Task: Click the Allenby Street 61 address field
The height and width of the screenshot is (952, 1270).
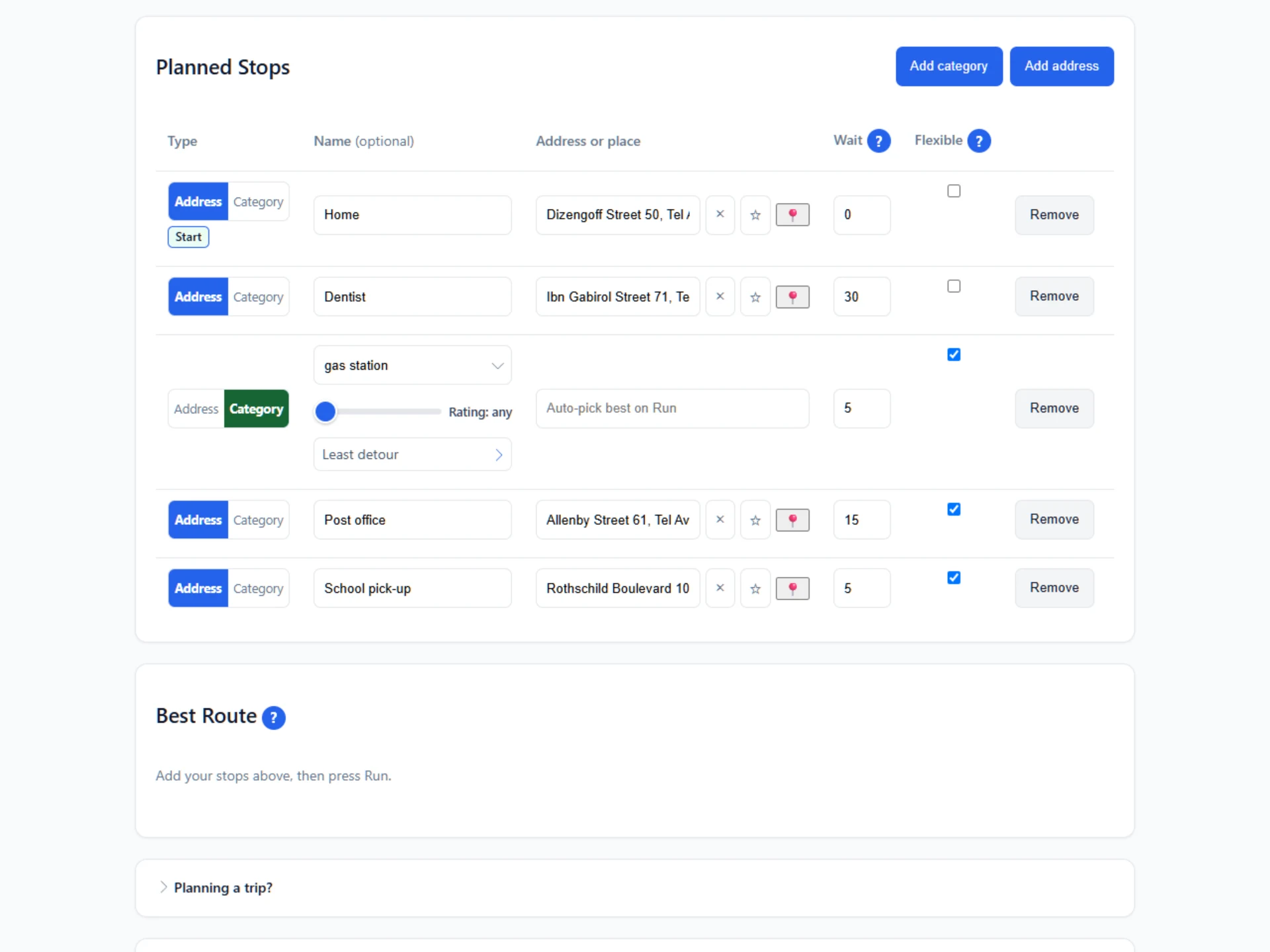Action: coord(618,520)
